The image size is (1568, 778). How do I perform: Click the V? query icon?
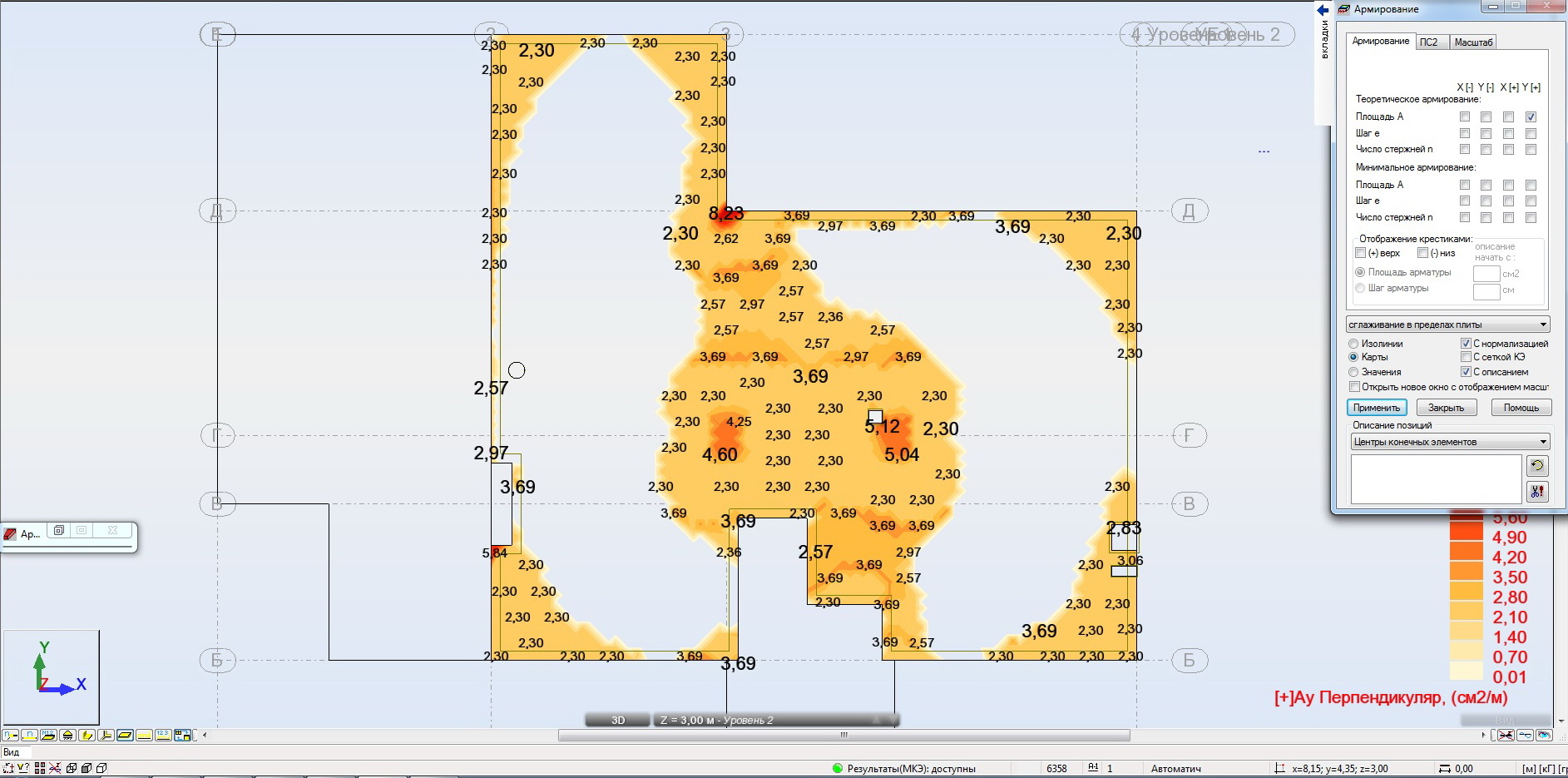click(x=23, y=768)
